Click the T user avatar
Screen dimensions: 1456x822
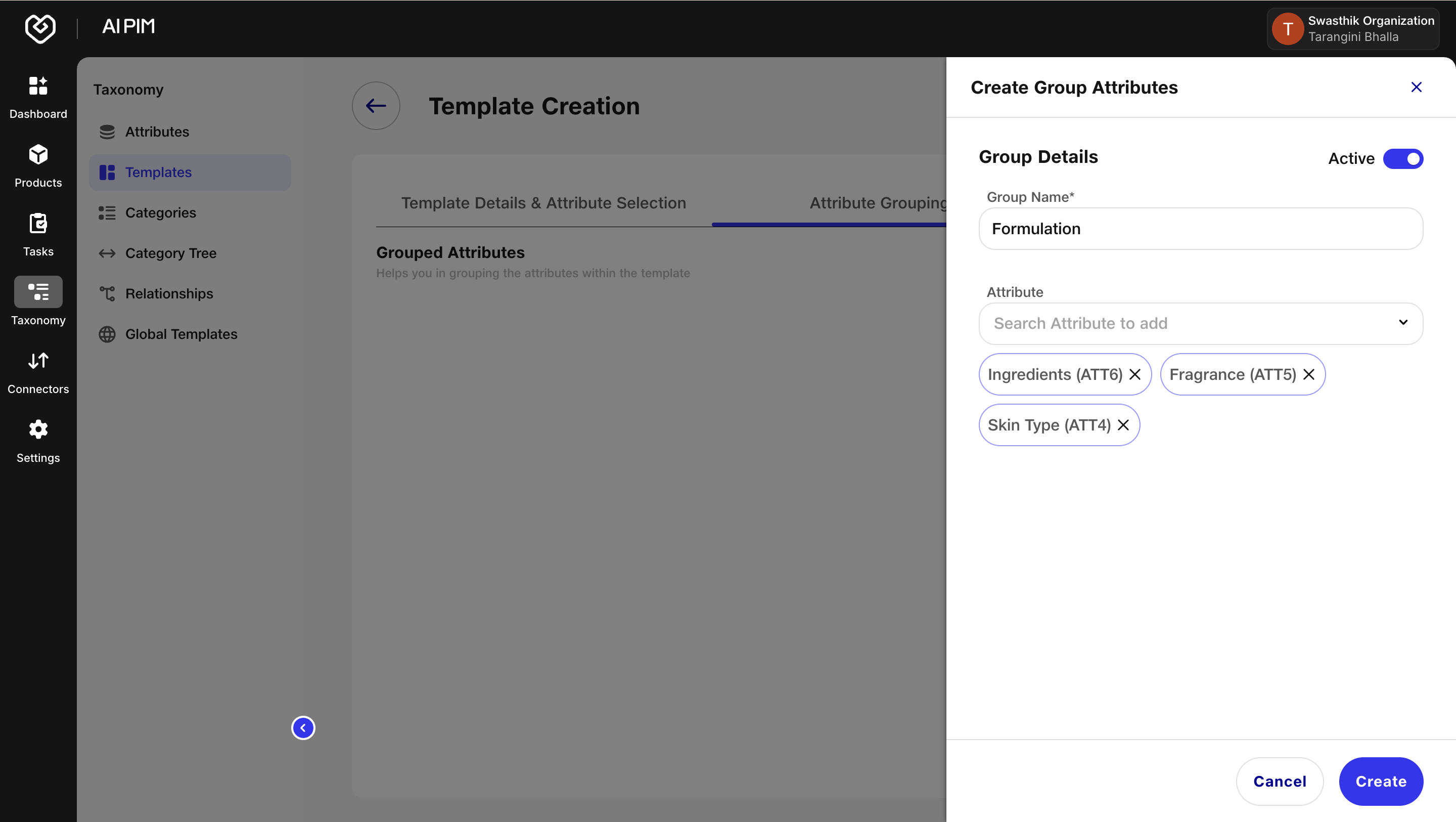[1288, 29]
